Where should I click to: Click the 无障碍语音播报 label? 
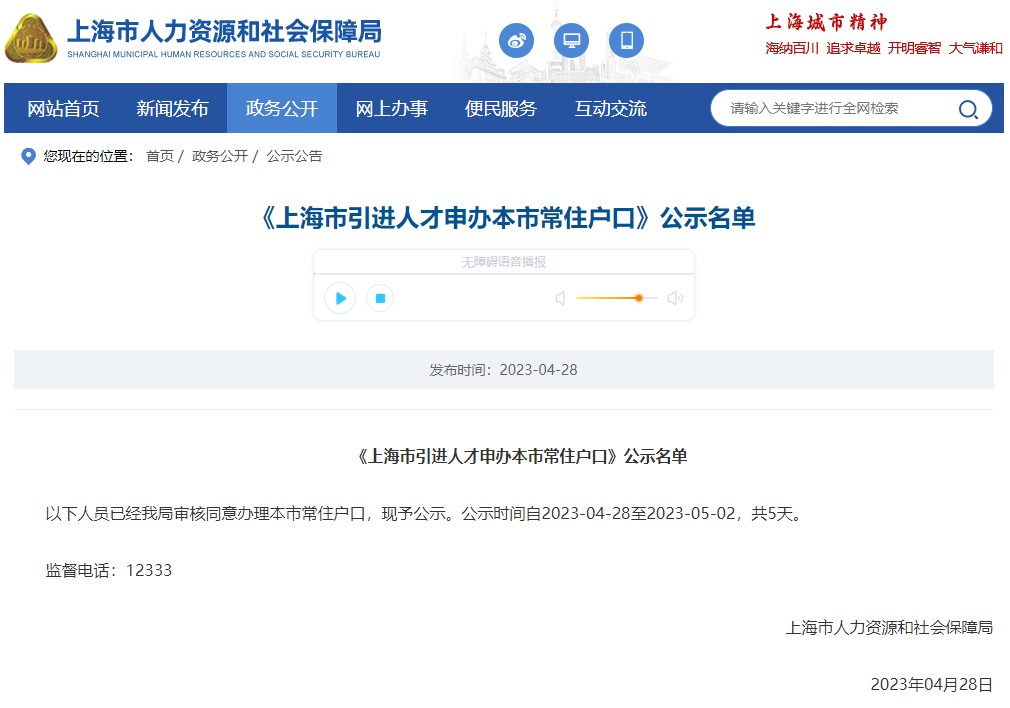pos(504,262)
